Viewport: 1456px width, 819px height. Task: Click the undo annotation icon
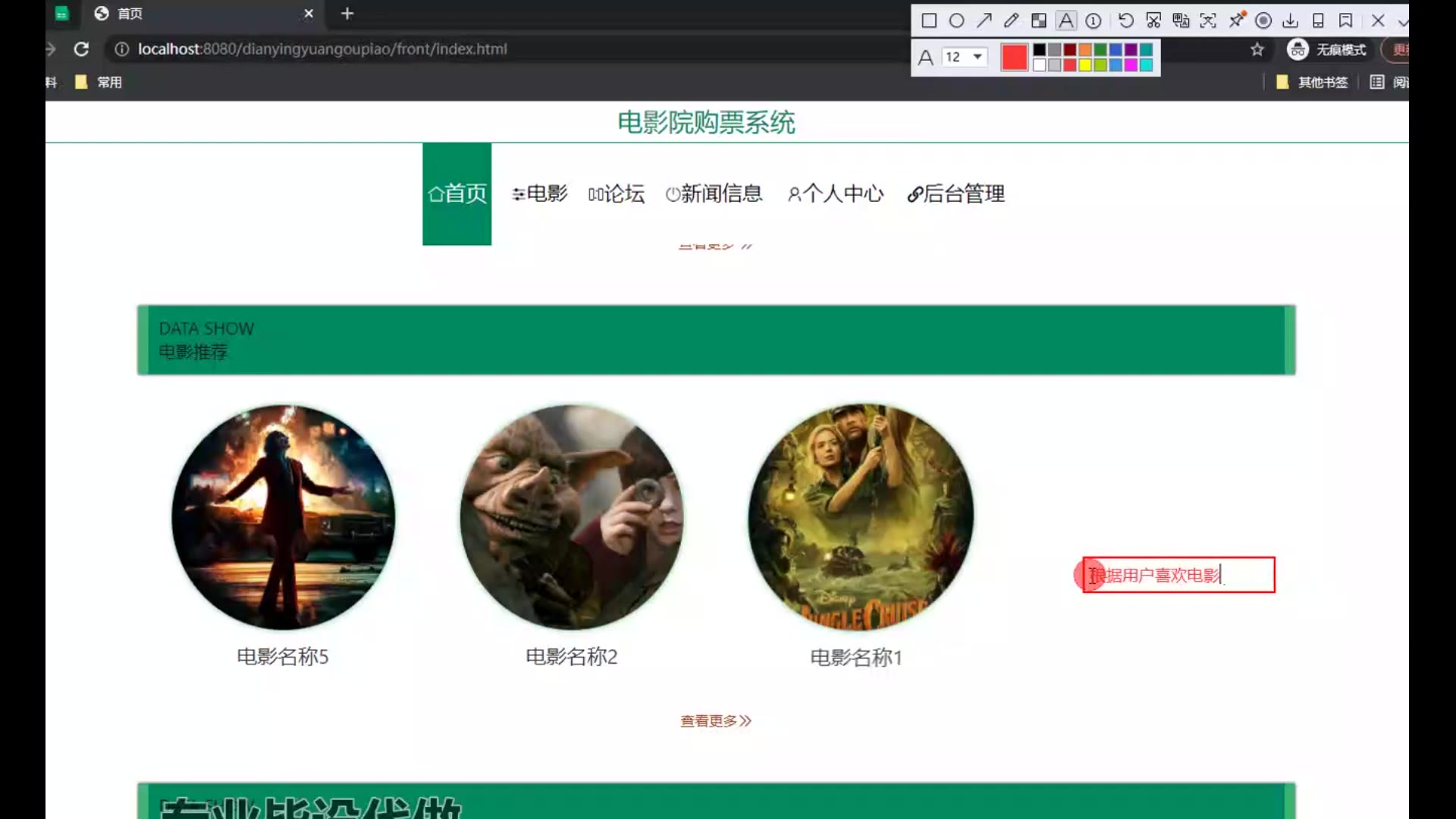point(1126,20)
